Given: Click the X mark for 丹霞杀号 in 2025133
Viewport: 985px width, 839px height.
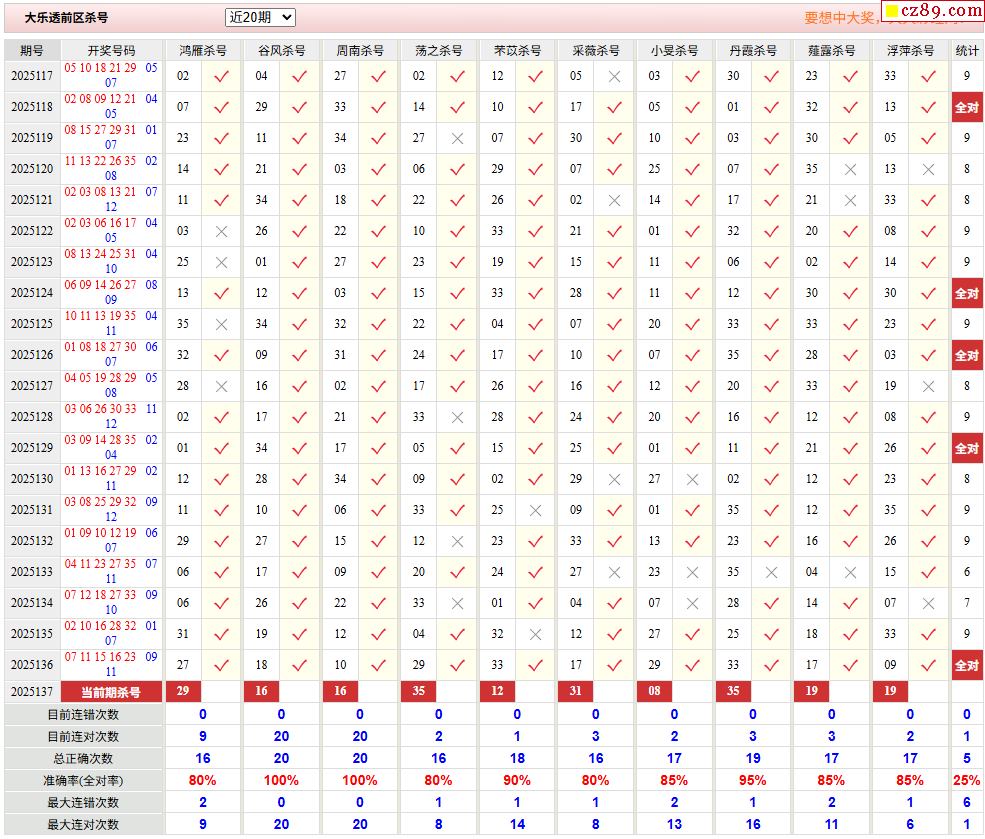Looking at the screenshot, I should pos(771,572).
